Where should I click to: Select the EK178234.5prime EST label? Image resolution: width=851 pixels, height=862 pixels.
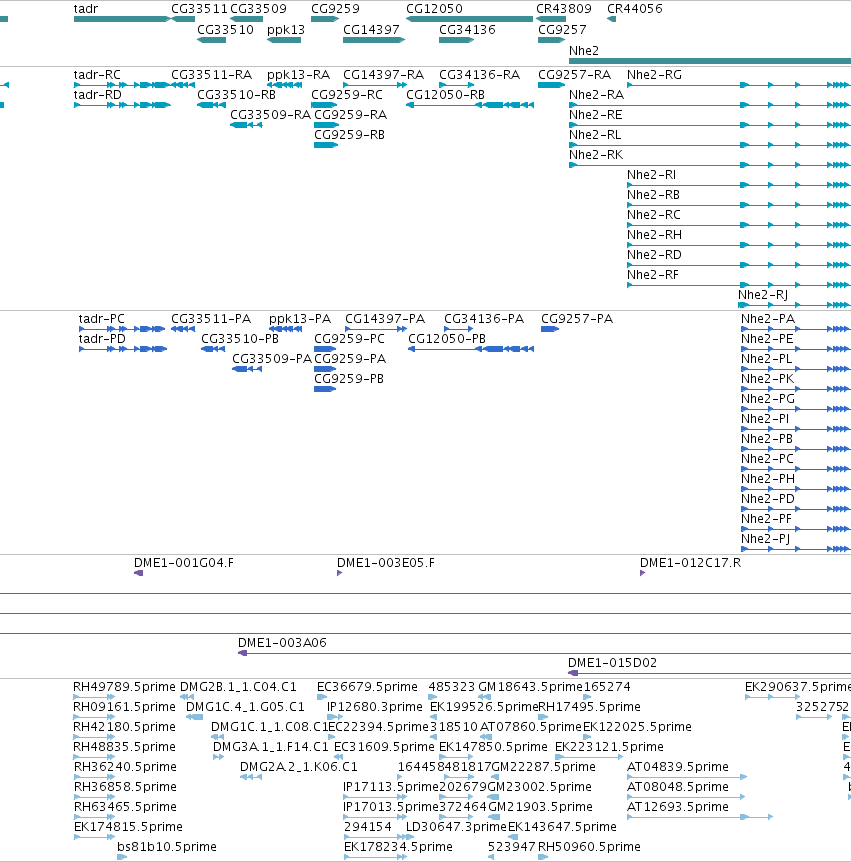(399, 847)
